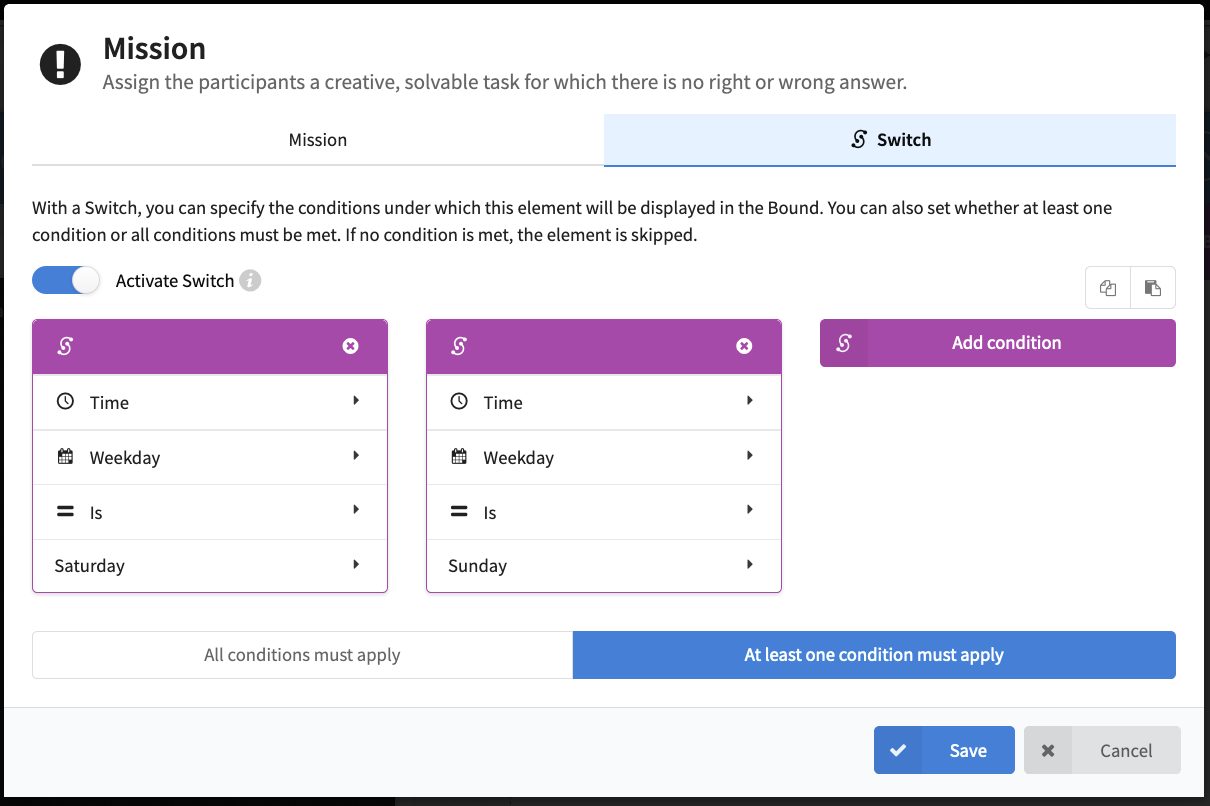Open the Sunday value dropdown

coord(604,566)
